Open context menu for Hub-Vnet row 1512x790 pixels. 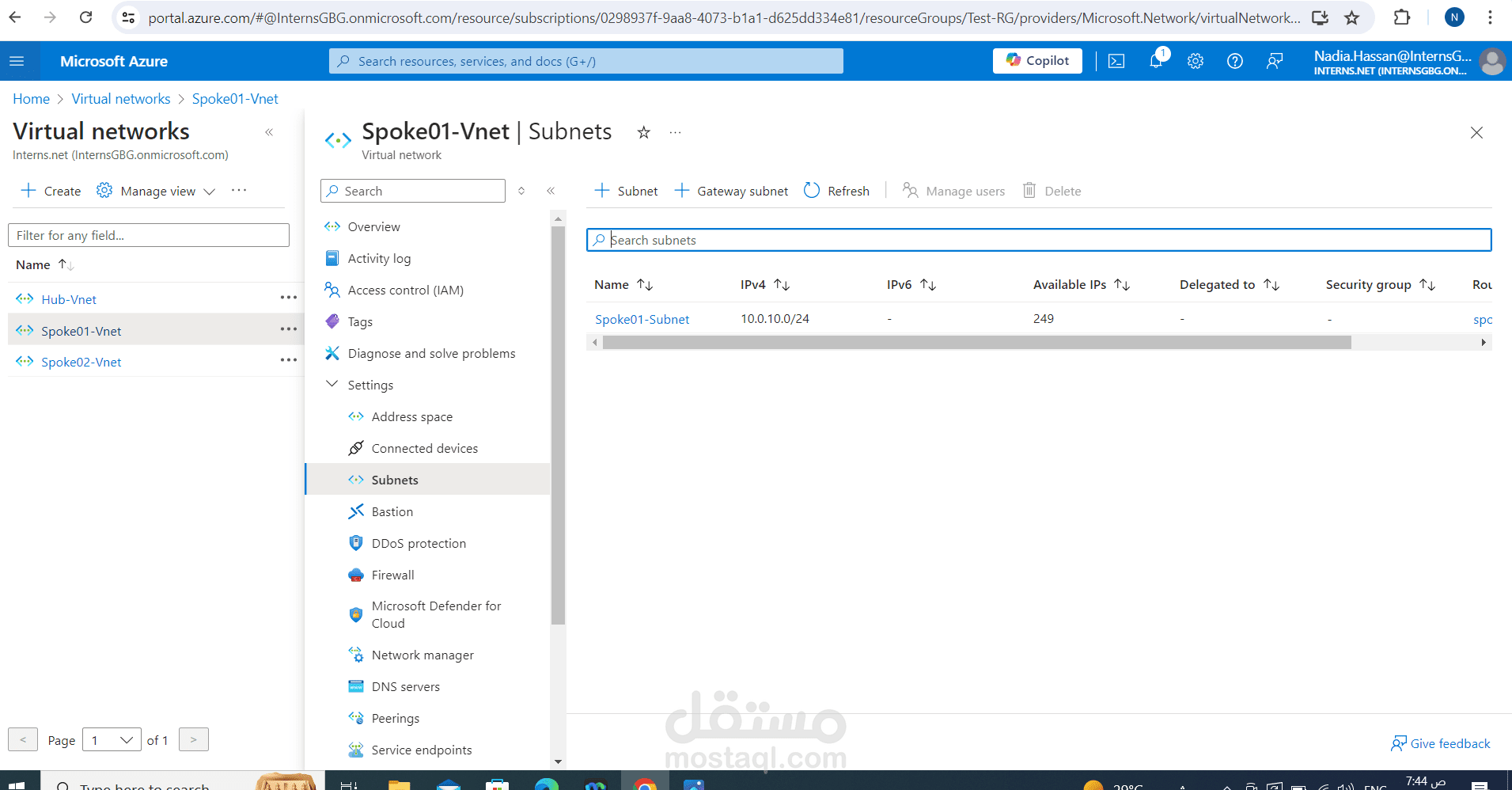point(288,298)
